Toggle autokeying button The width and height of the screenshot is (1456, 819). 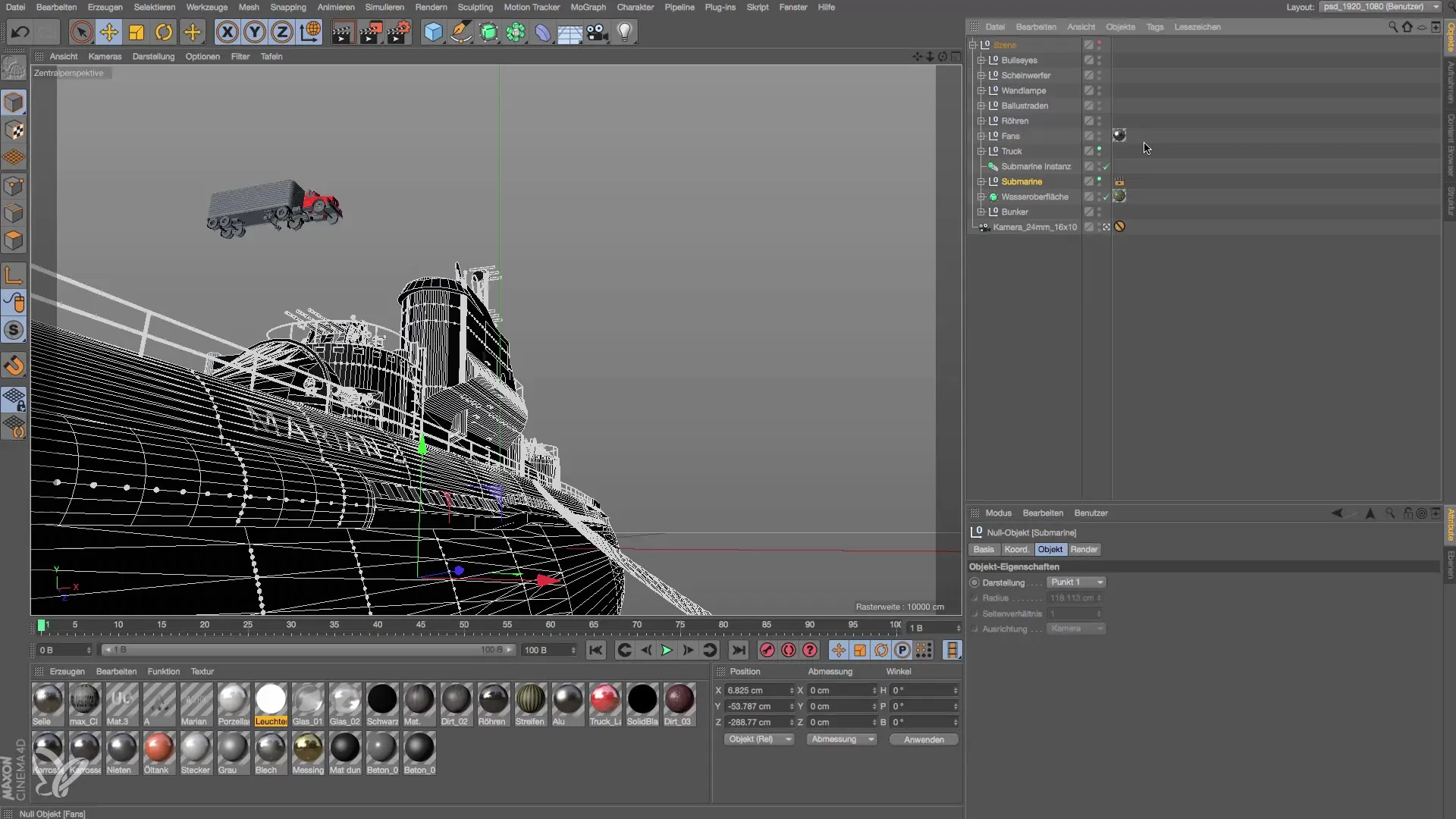[789, 650]
